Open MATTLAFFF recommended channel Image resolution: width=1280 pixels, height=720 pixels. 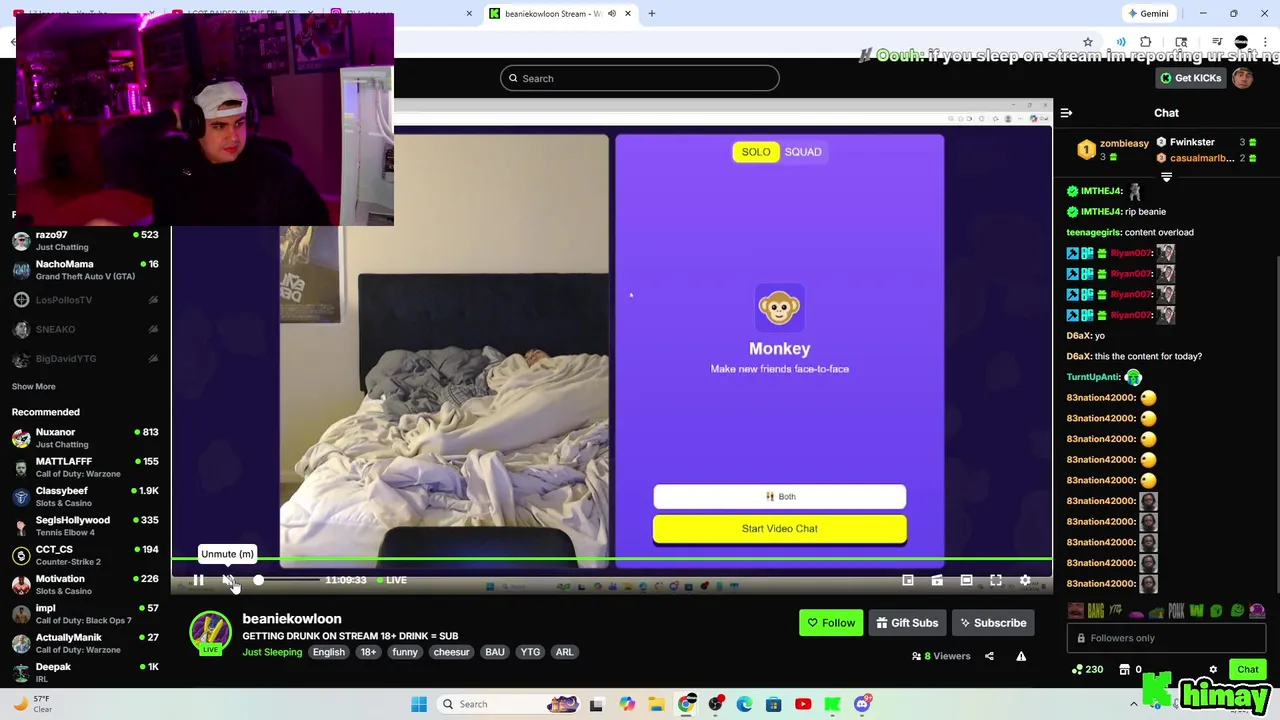pyautogui.click(x=86, y=467)
